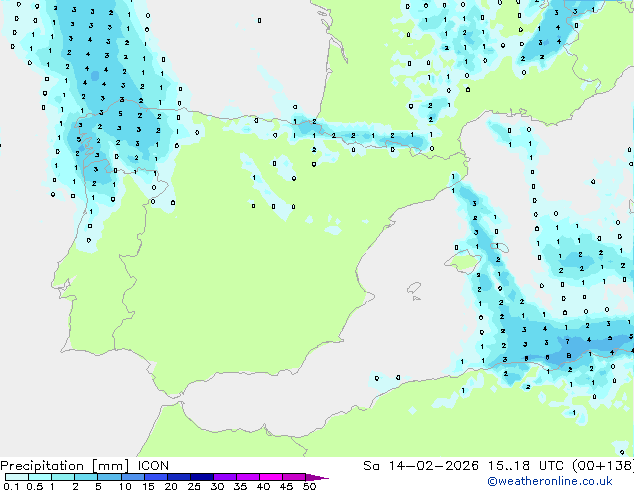Click the 5–10 mm legend swatch
Image resolution: width=634 pixels, height=490 pixels.
click(110, 477)
